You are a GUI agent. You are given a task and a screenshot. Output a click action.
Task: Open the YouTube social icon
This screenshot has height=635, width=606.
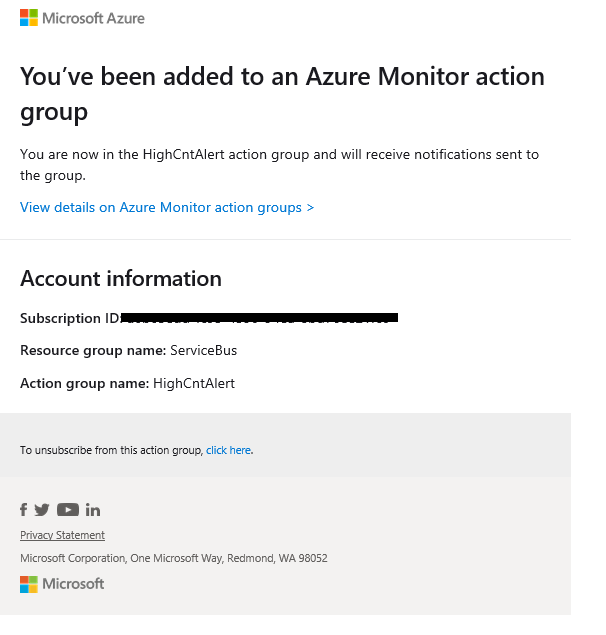point(68,509)
